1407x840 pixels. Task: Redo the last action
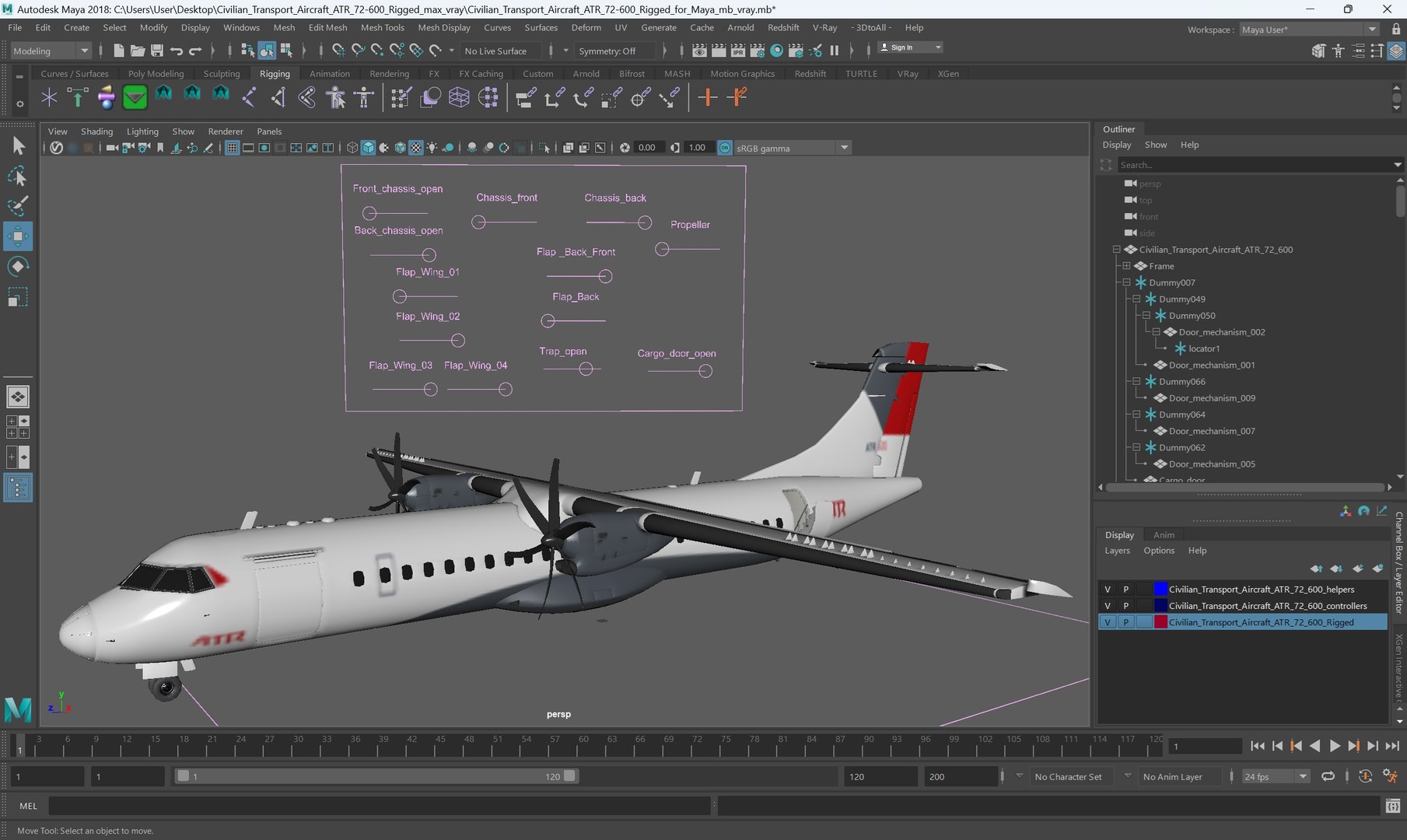click(195, 51)
